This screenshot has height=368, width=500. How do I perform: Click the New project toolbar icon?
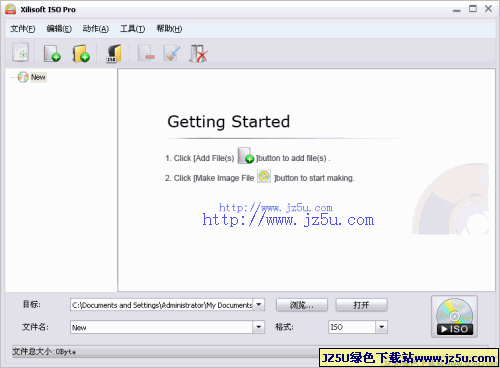click(x=20, y=52)
